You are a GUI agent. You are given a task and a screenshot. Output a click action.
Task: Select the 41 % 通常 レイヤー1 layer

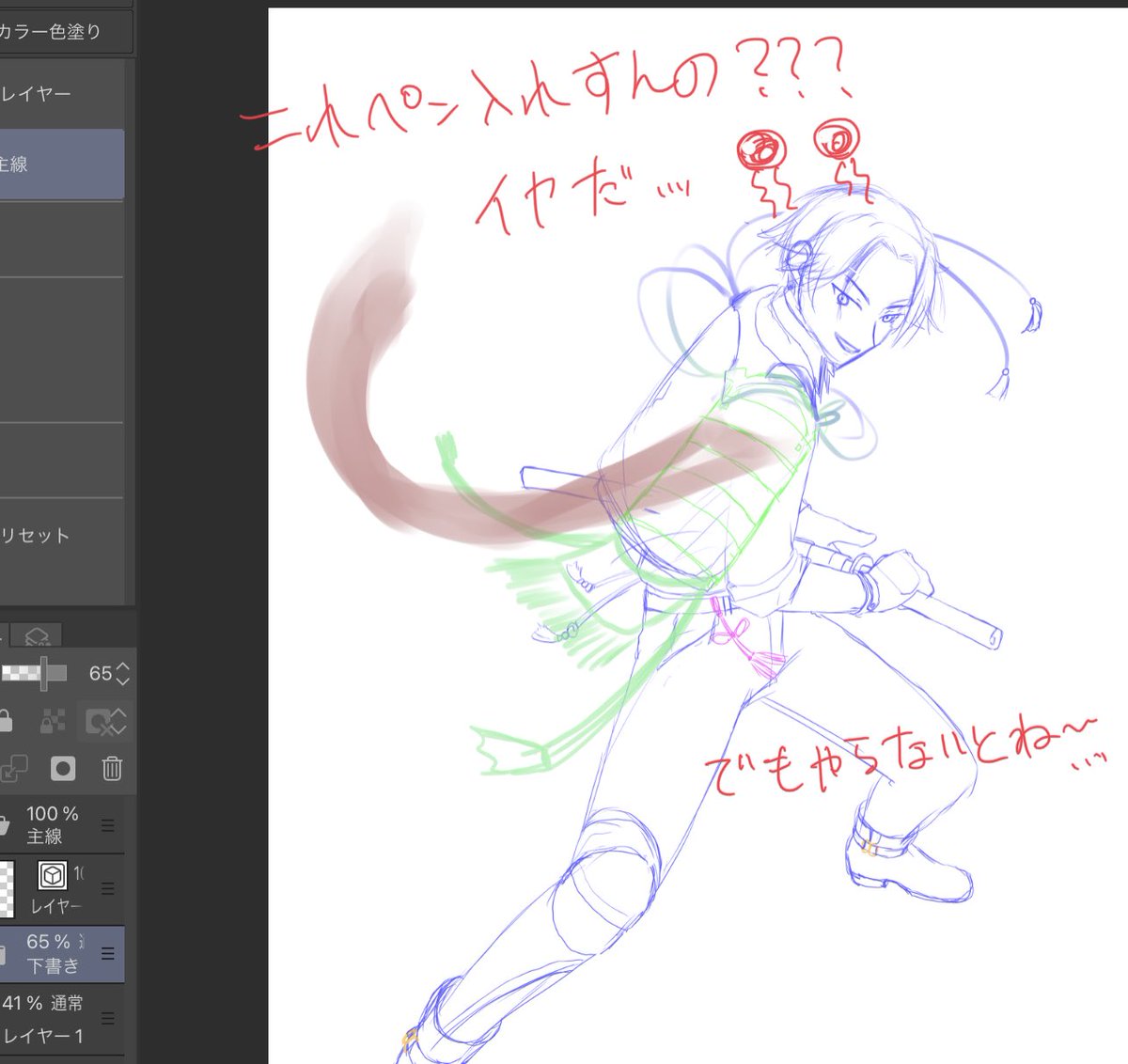click(x=62, y=1020)
